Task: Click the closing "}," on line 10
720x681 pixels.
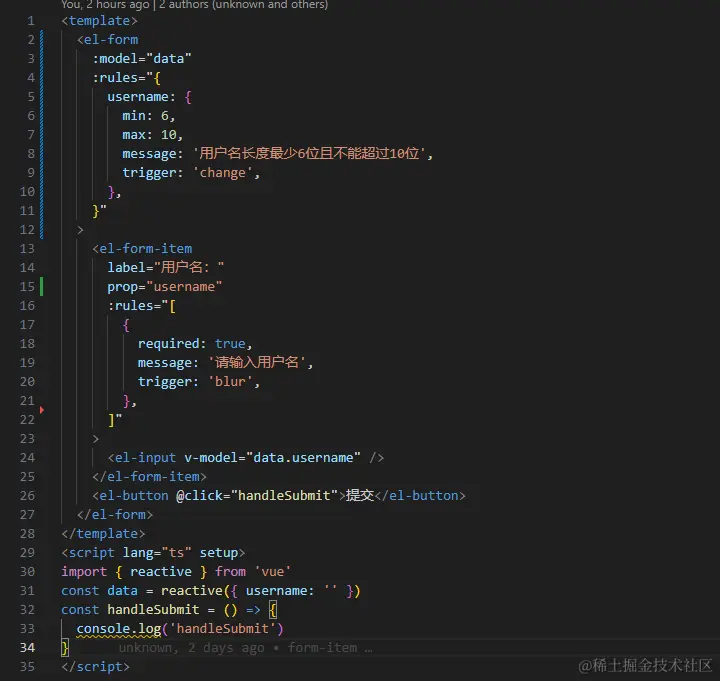Action: 114,191
